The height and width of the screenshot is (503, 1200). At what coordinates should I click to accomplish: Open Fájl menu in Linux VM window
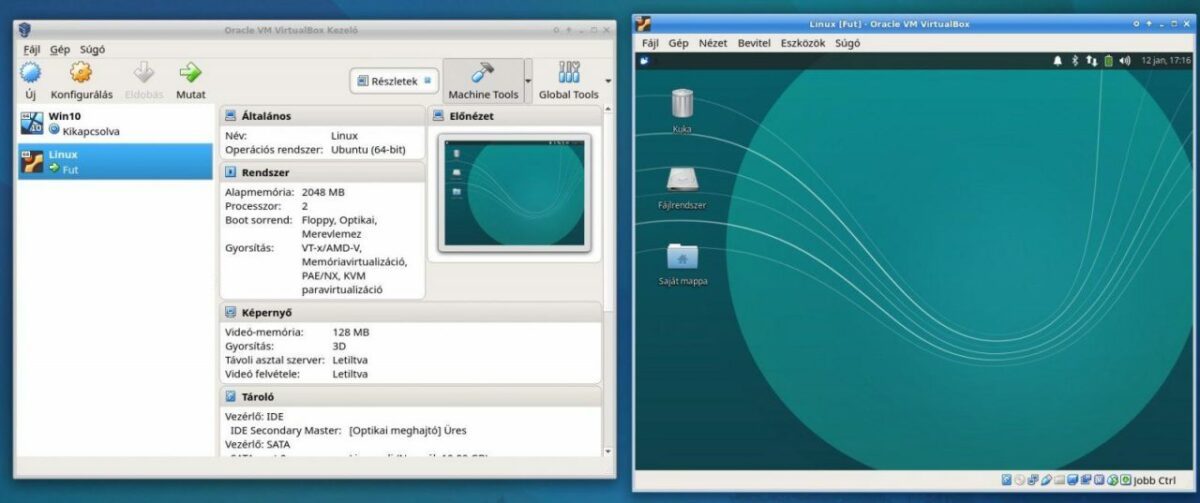pyautogui.click(x=650, y=43)
